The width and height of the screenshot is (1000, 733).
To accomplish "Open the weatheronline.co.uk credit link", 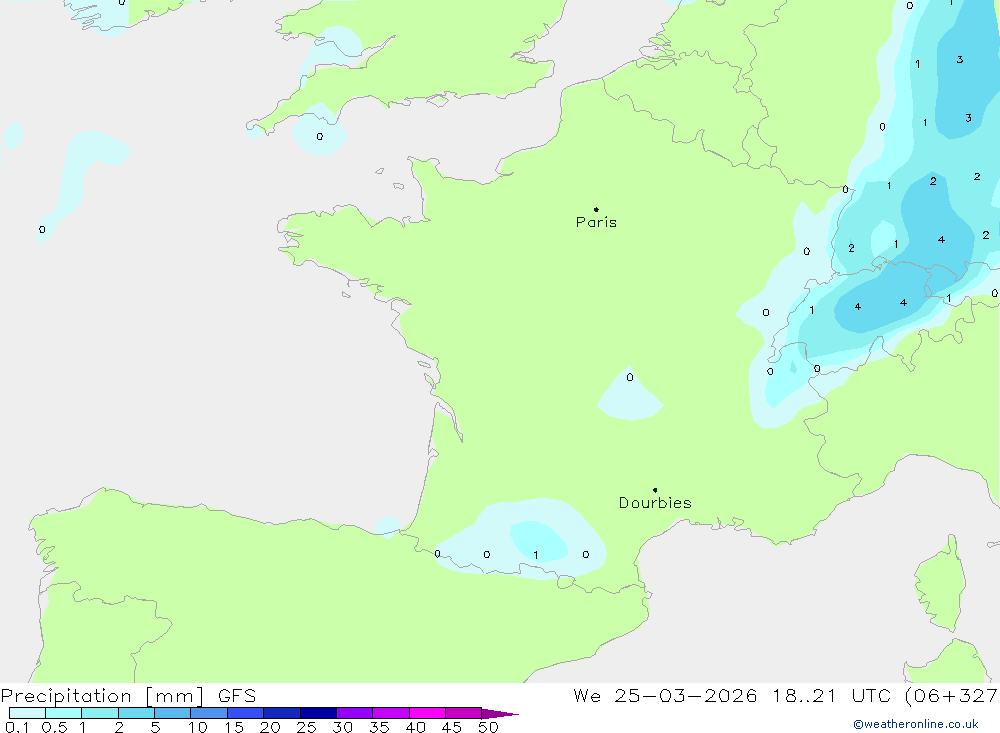I will [916, 724].
